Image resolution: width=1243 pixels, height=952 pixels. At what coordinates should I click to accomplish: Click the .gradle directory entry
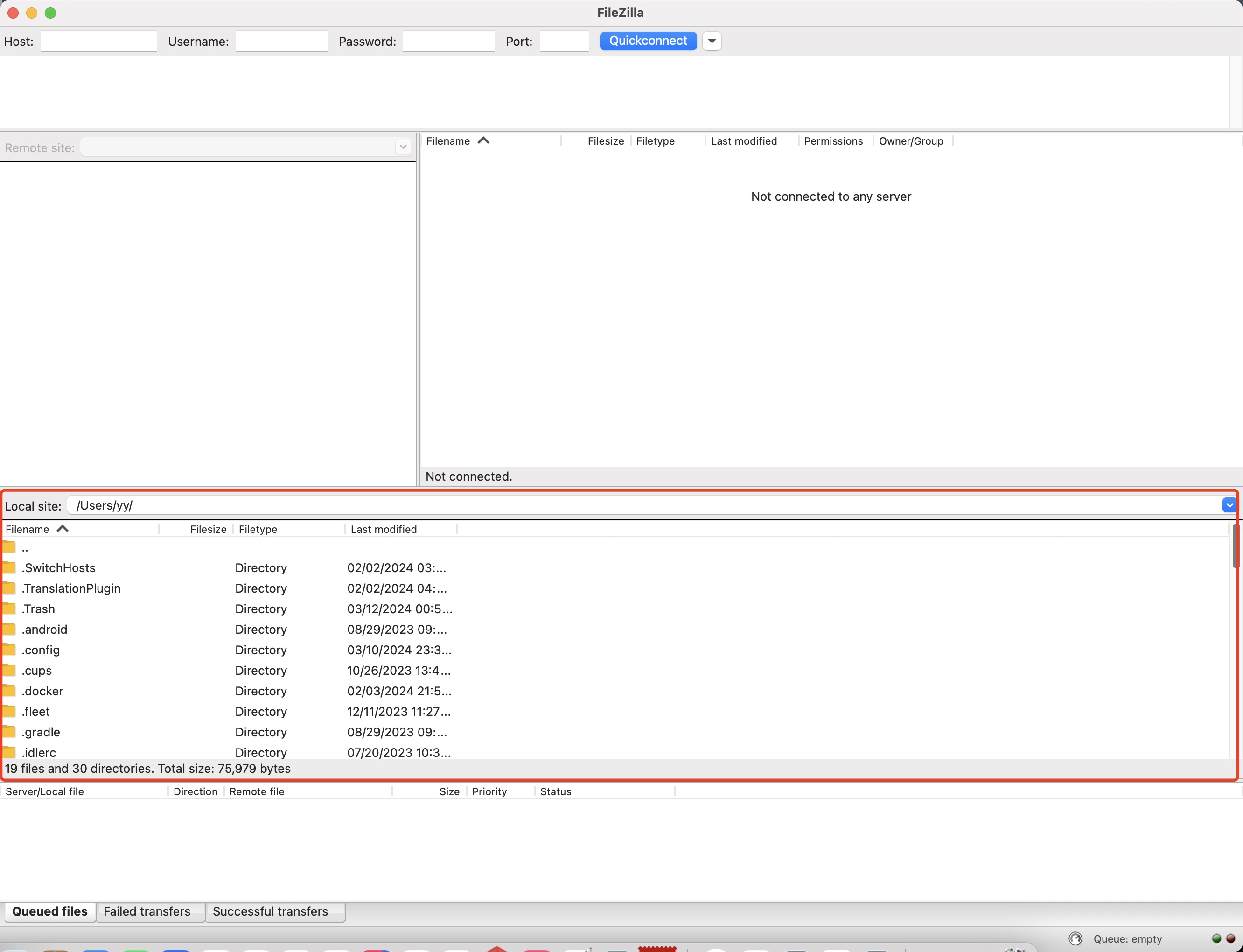(40, 732)
